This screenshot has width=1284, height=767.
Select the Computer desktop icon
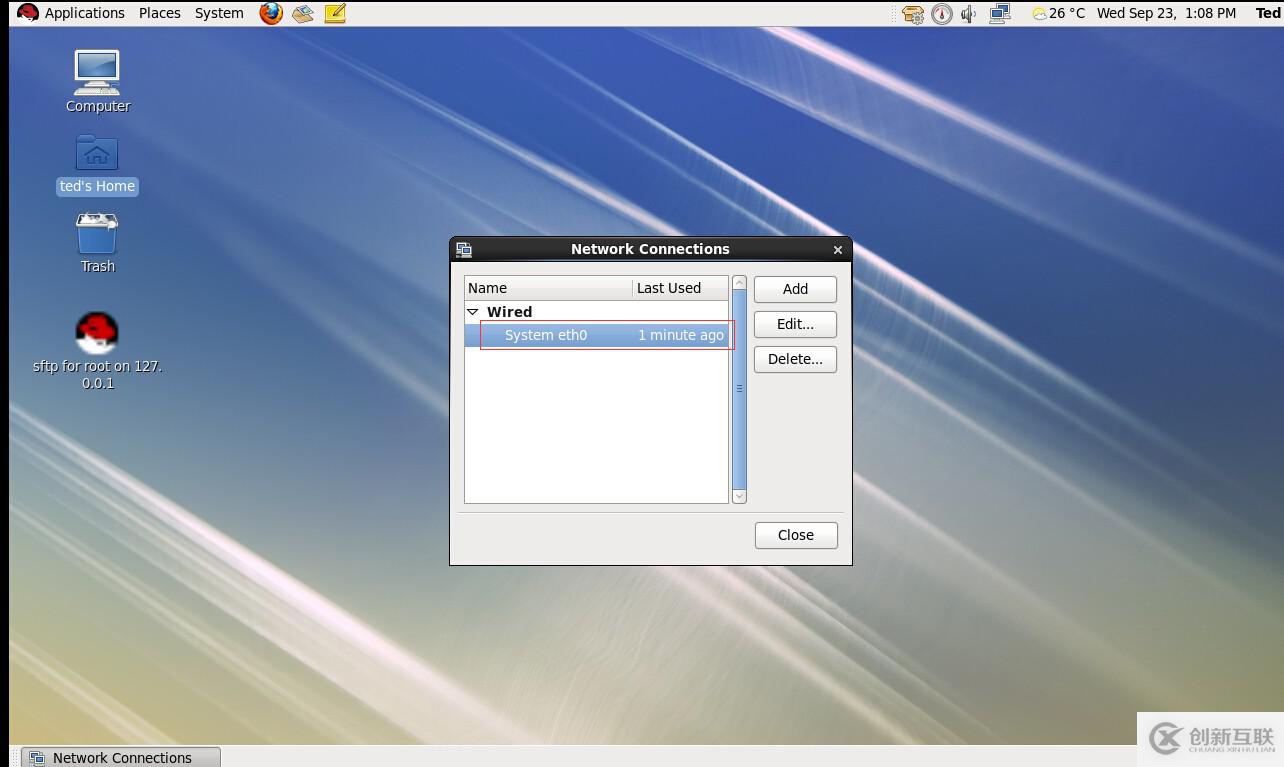pyautogui.click(x=97, y=81)
